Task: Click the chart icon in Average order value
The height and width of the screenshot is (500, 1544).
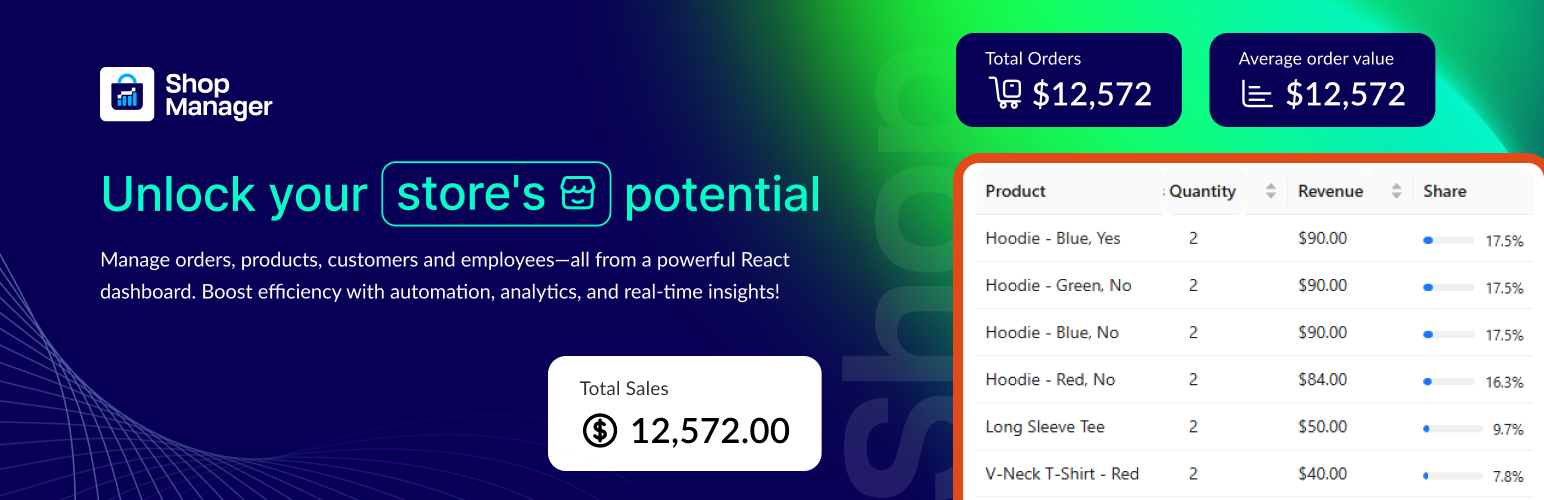Action: 1258,94
